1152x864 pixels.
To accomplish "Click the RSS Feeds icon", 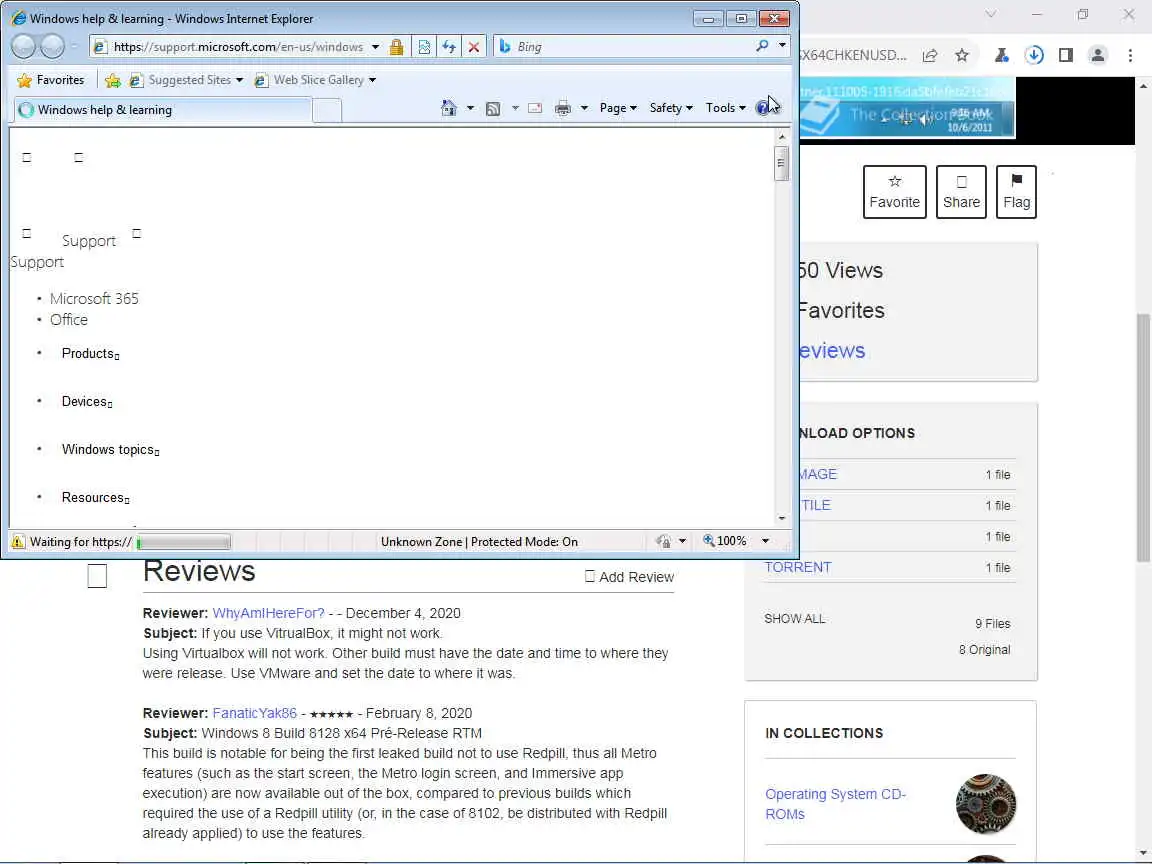I will point(493,109).
